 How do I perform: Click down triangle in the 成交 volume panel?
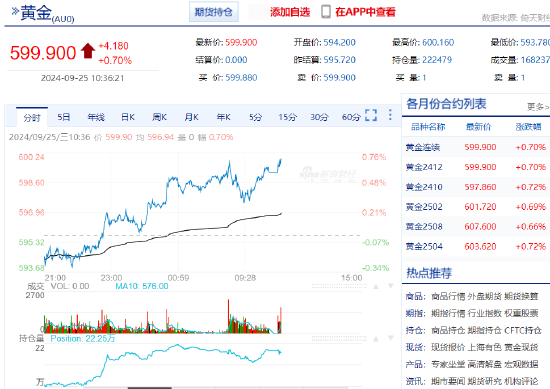click(x=391, y=286)
